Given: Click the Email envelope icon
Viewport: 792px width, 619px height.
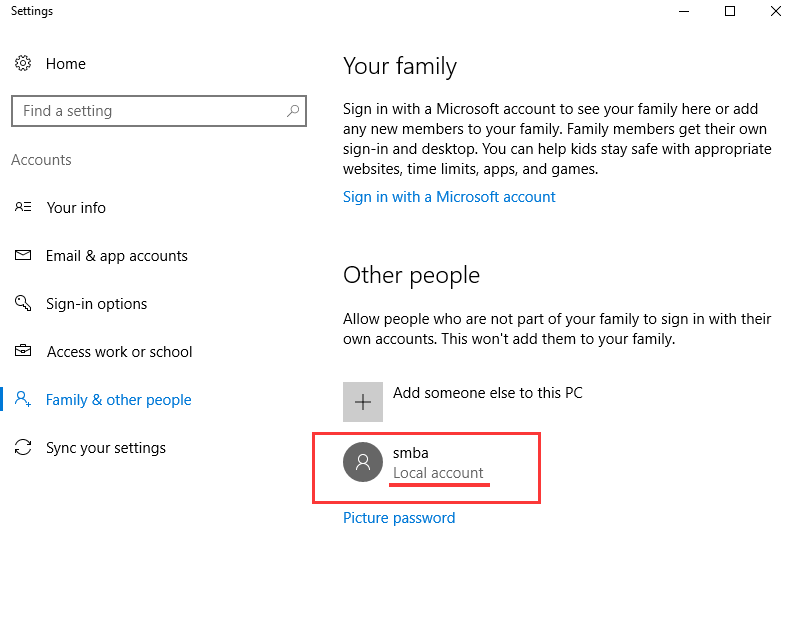Looking at the screenshot, I should (x=23, y=255).
